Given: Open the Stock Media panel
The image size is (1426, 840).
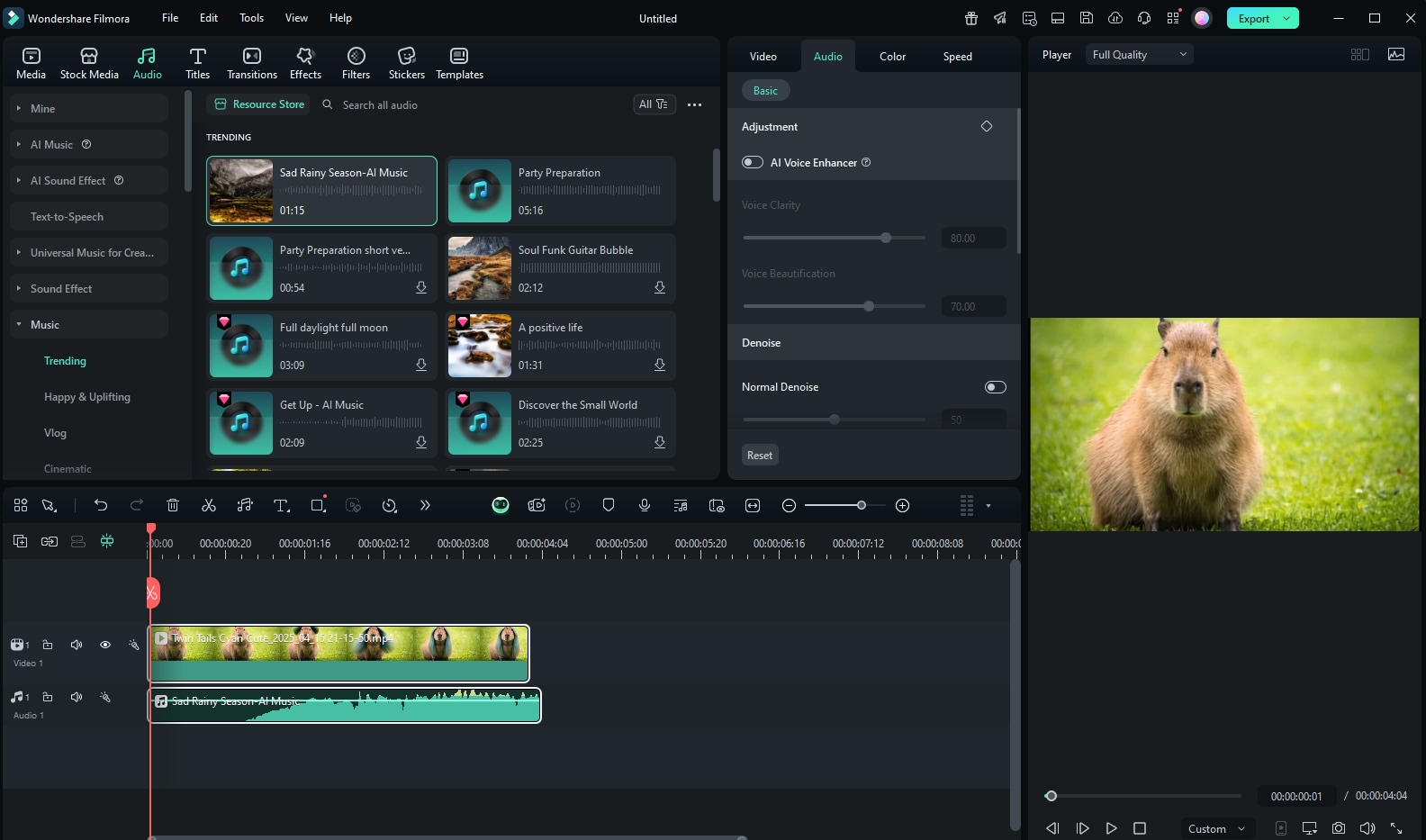Looking at the screenshot, I should click(x=89, y=64).
